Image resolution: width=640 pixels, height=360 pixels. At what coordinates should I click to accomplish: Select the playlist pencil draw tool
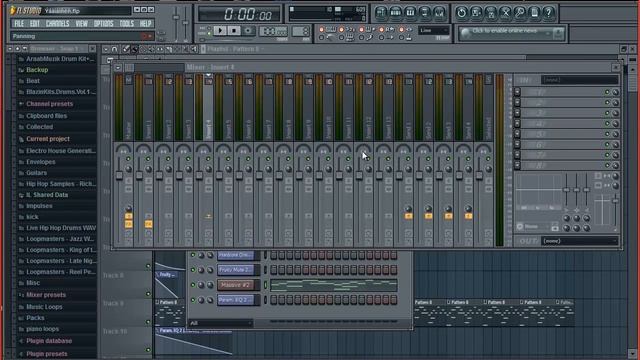click(x=126, y=49)
